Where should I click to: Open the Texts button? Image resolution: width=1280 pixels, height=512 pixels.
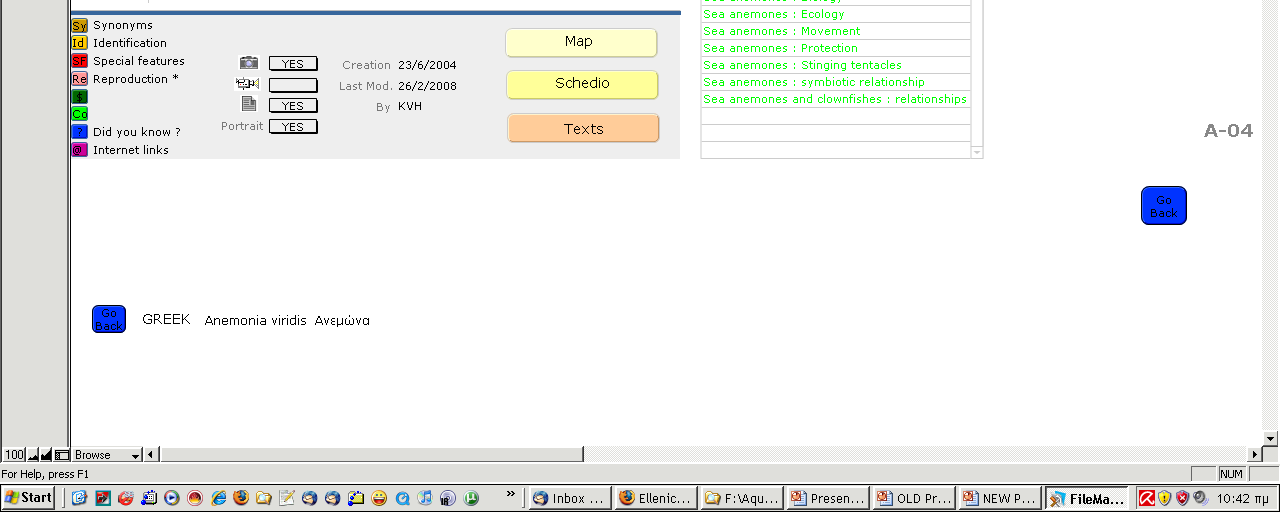pos(583,129)
